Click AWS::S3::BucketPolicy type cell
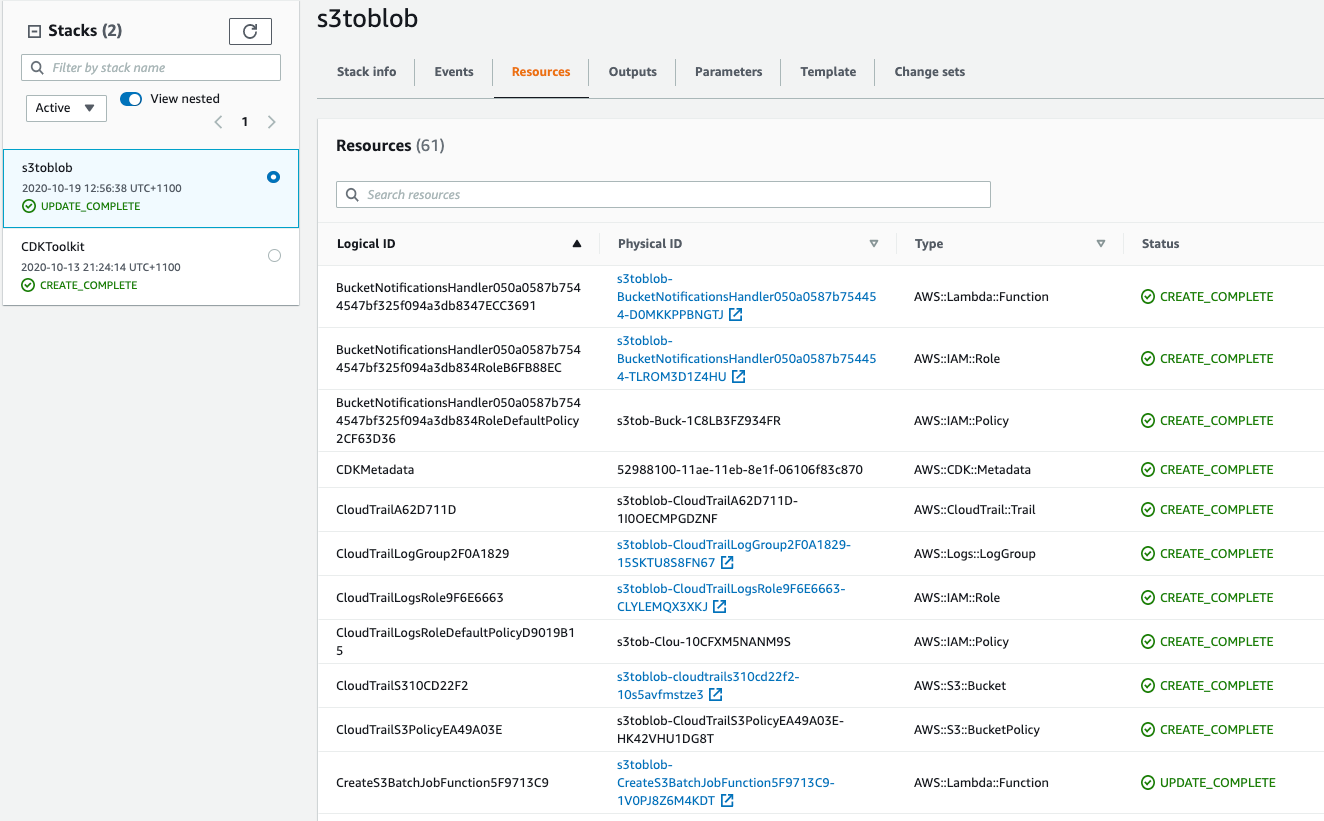1324x821 pixels. 977,730
